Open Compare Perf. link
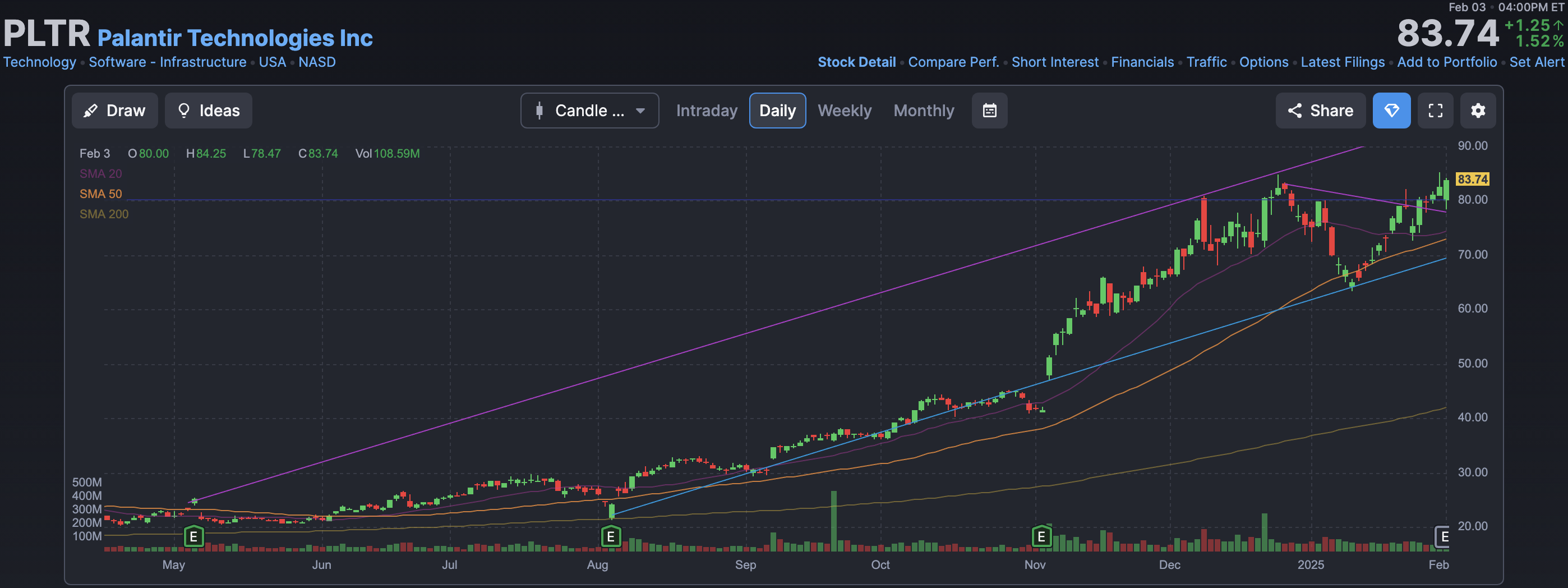Screen dimensions: 1568x588 tap(953, 62)
